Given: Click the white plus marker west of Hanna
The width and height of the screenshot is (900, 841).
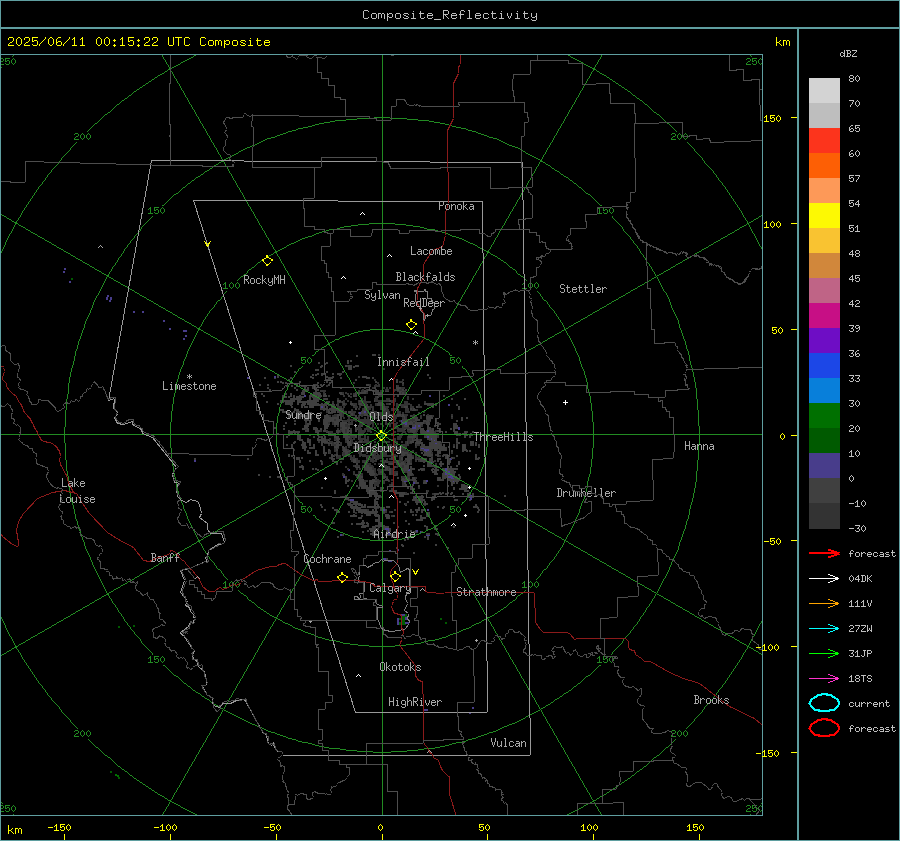Looking at the screenshot, I should click(565, 402).
